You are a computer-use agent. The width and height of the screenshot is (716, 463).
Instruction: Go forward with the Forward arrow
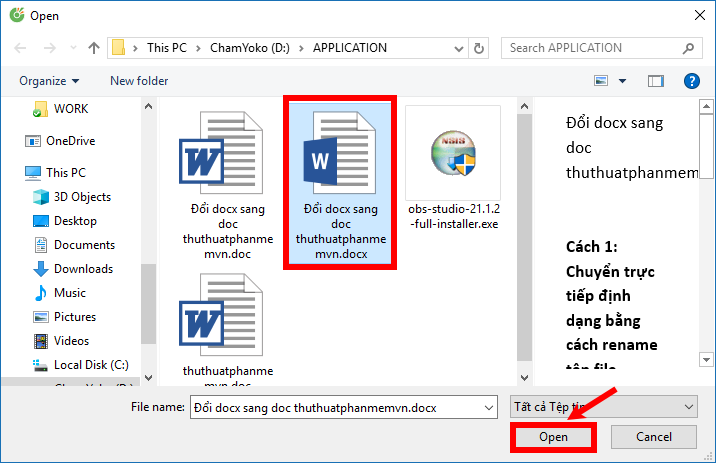pyautogui.click(x=49, y=48)
